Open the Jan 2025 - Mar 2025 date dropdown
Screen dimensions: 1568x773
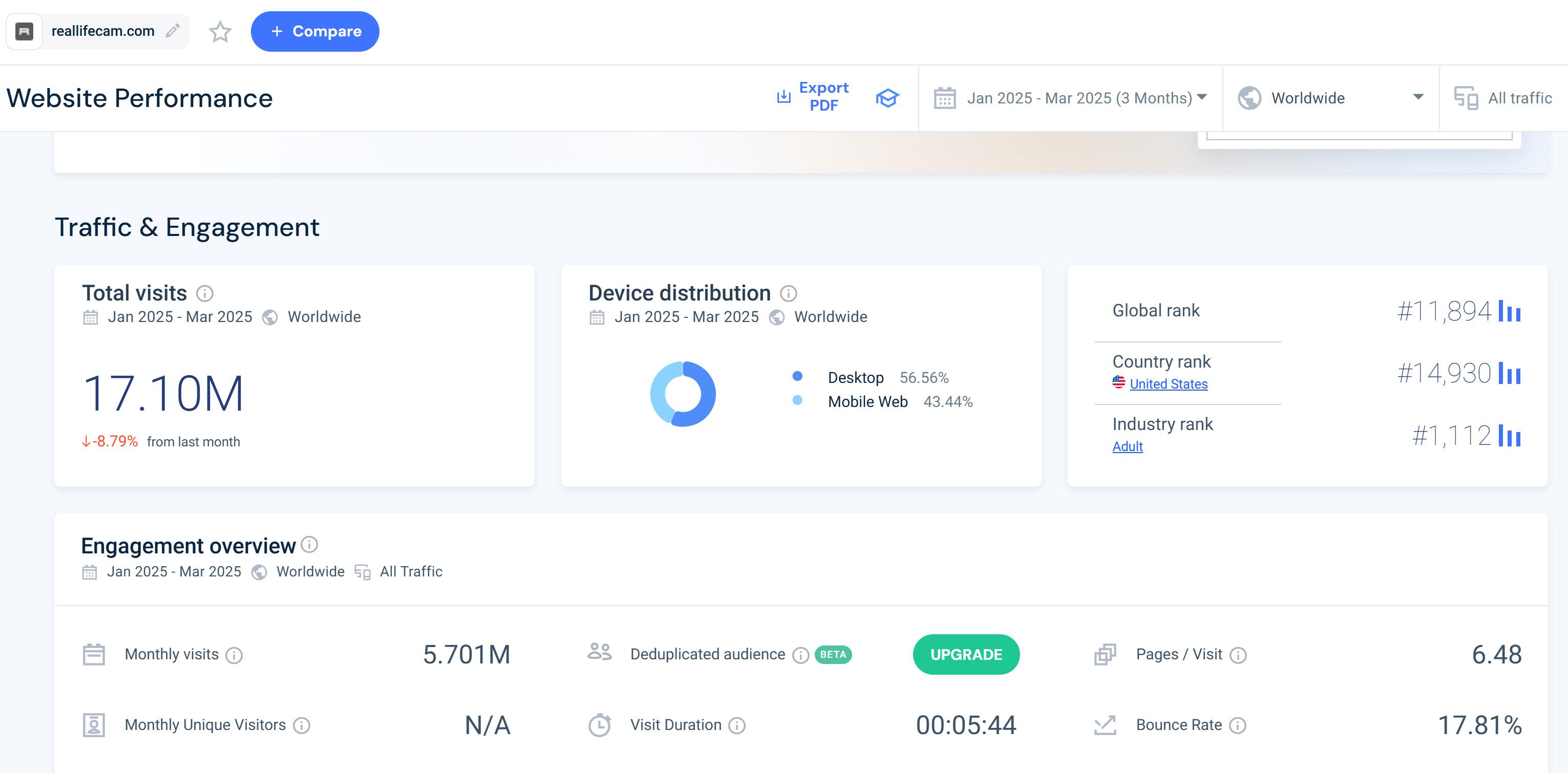coord(1070,98)
